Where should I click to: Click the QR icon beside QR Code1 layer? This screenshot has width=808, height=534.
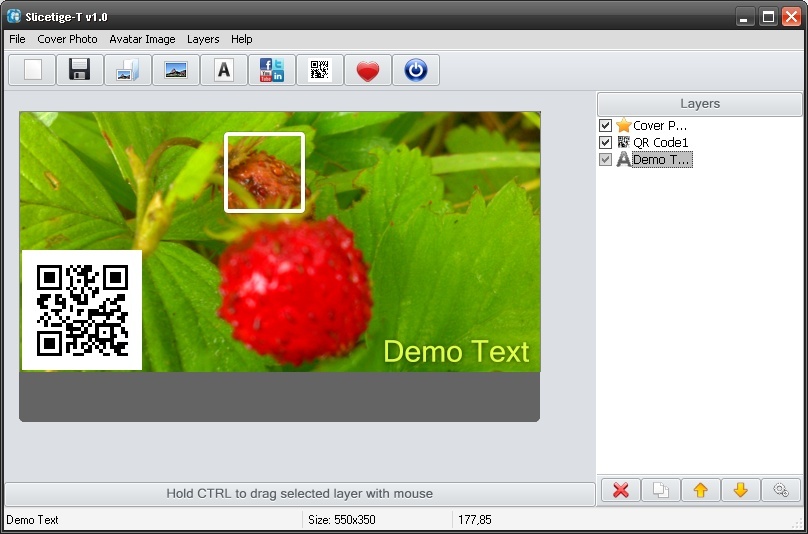pos(624,142)
